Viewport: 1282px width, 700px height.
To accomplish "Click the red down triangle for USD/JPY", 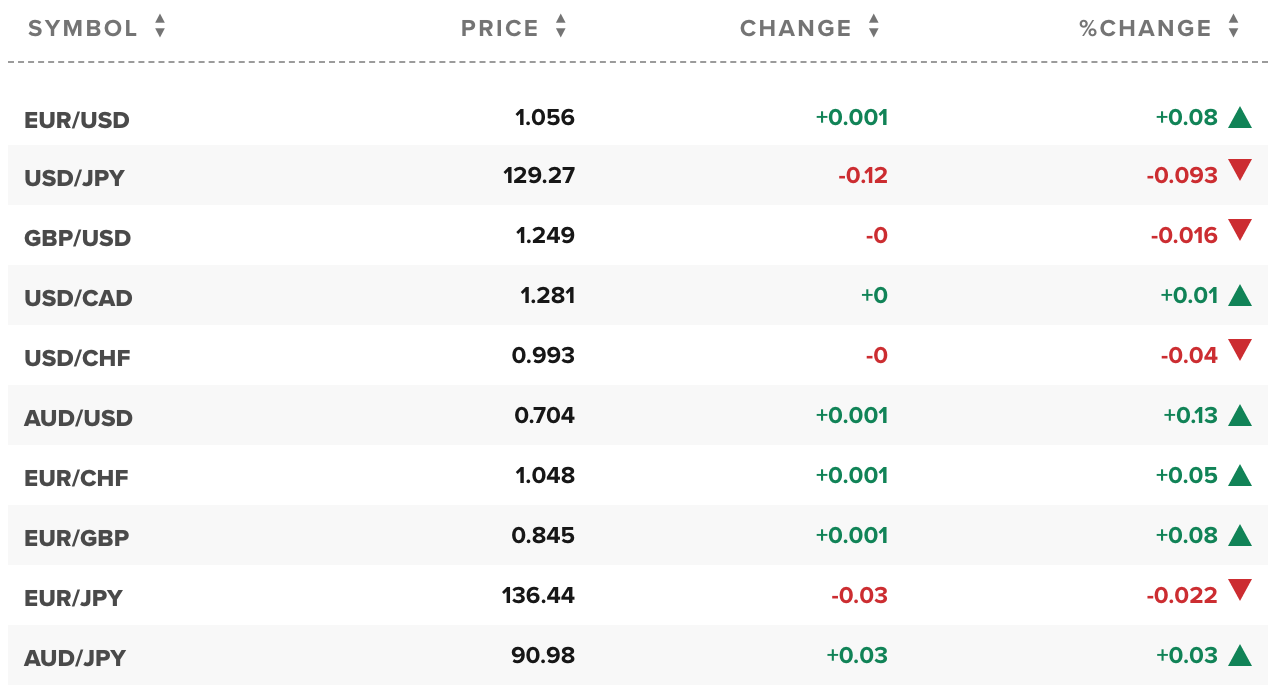I will coord(1240,170).
